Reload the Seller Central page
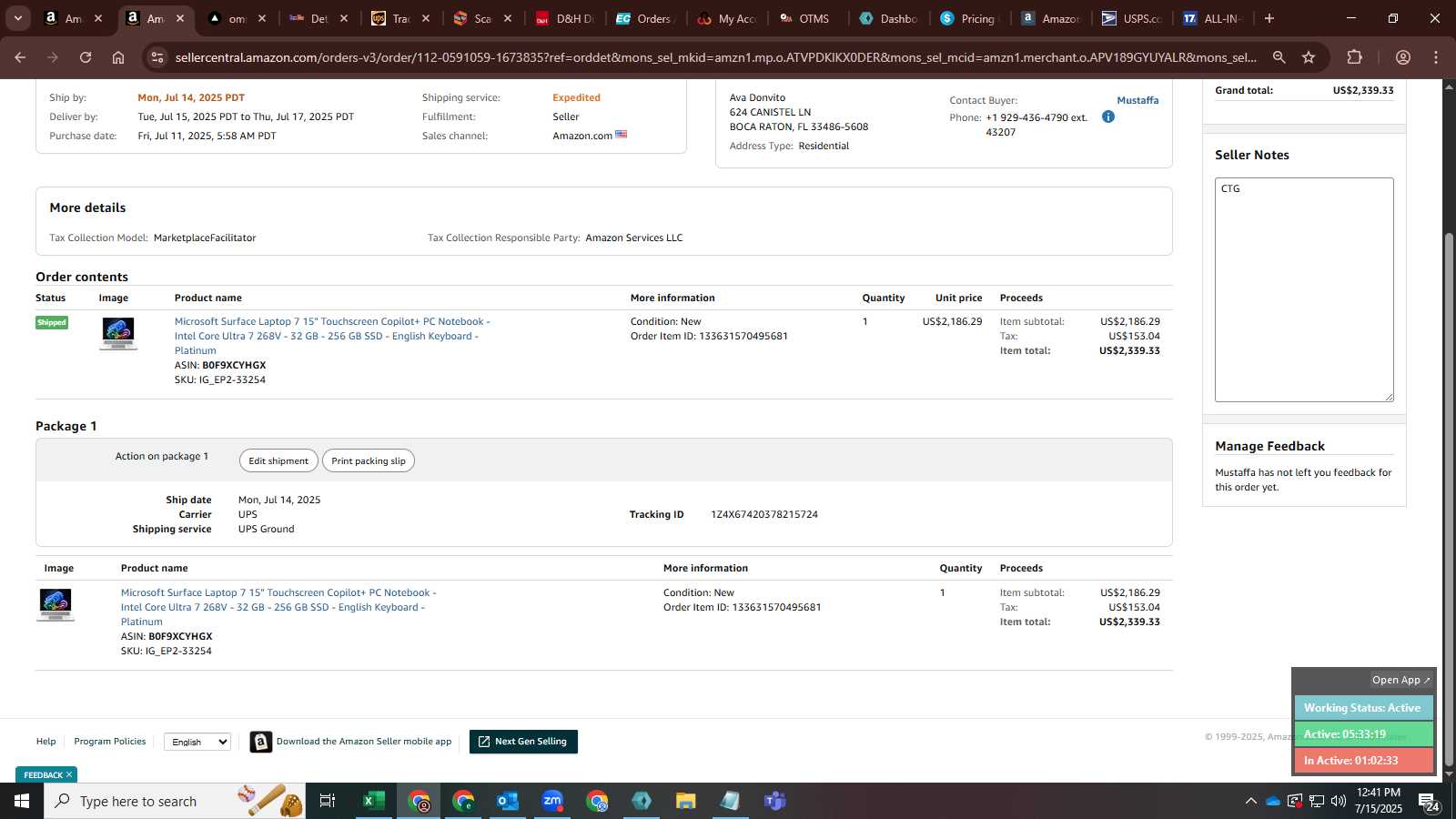 coord(86,57)
